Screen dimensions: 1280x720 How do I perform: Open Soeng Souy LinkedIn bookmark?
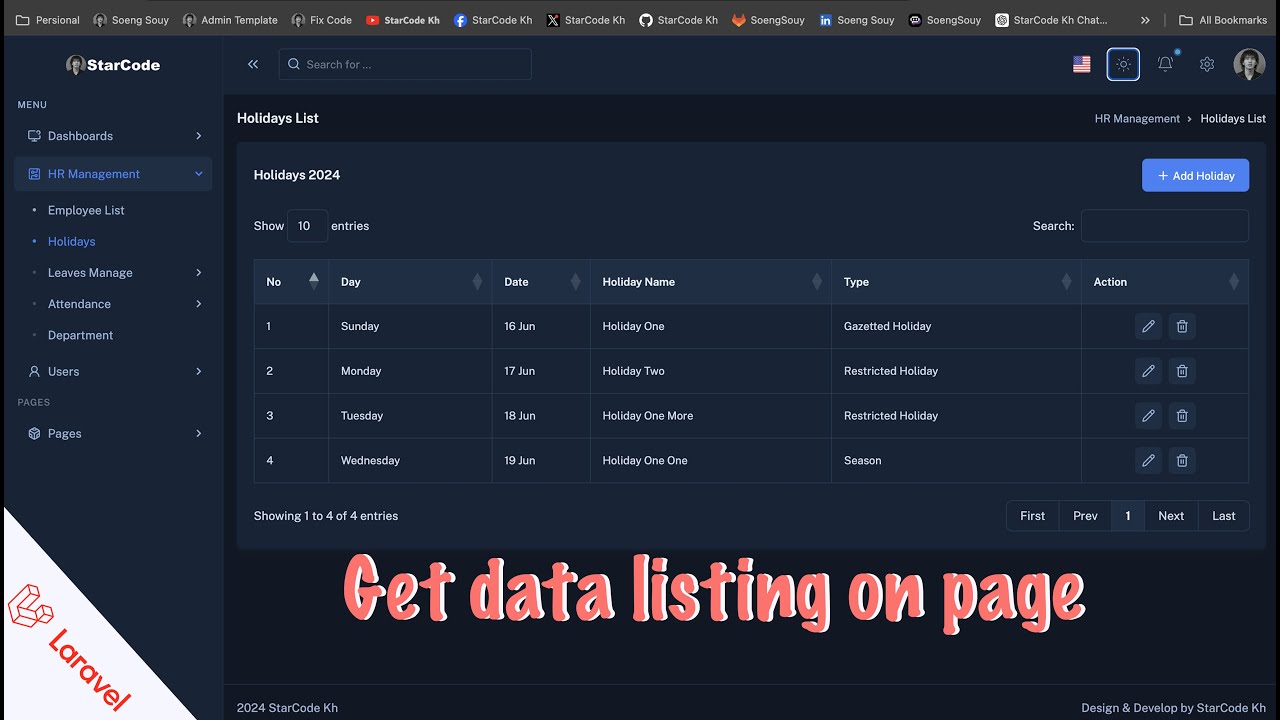coord(857,20)
